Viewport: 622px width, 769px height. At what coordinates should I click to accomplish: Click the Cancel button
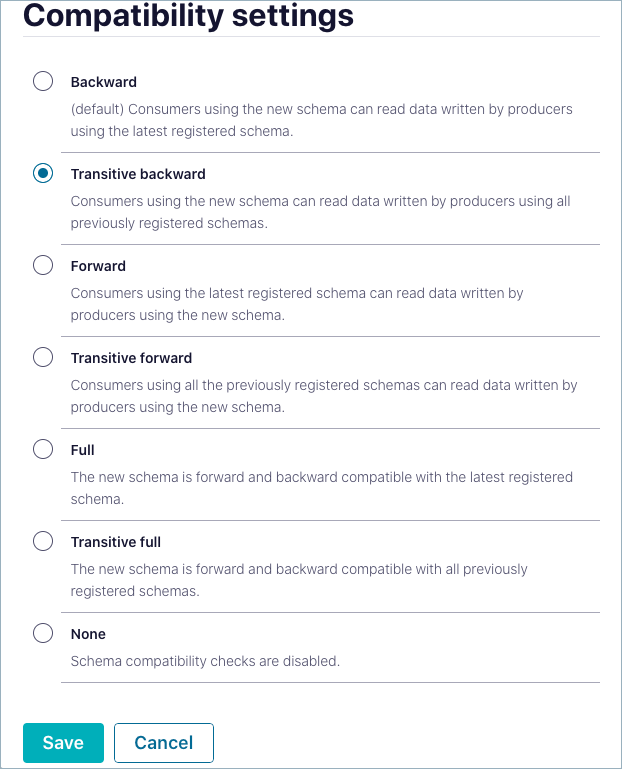pos(164,743)
